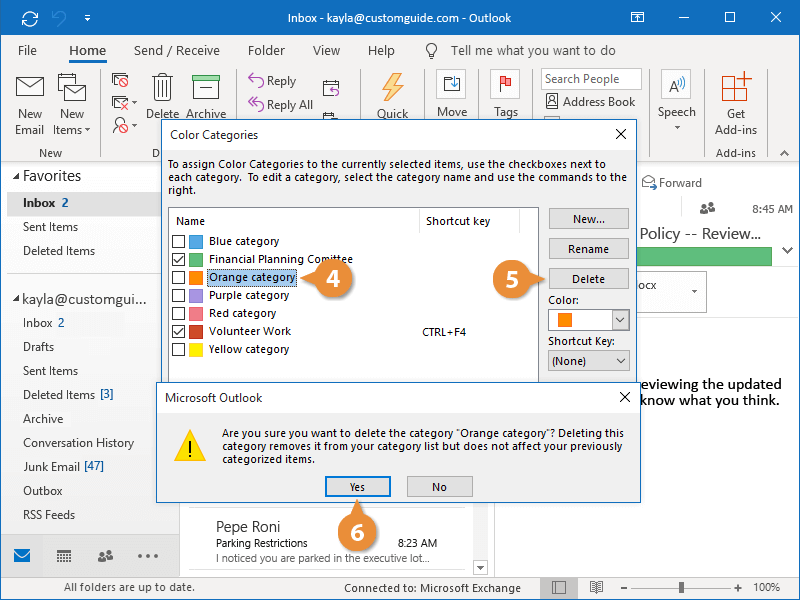Select Sent Items under Favorites

[51, 227]
